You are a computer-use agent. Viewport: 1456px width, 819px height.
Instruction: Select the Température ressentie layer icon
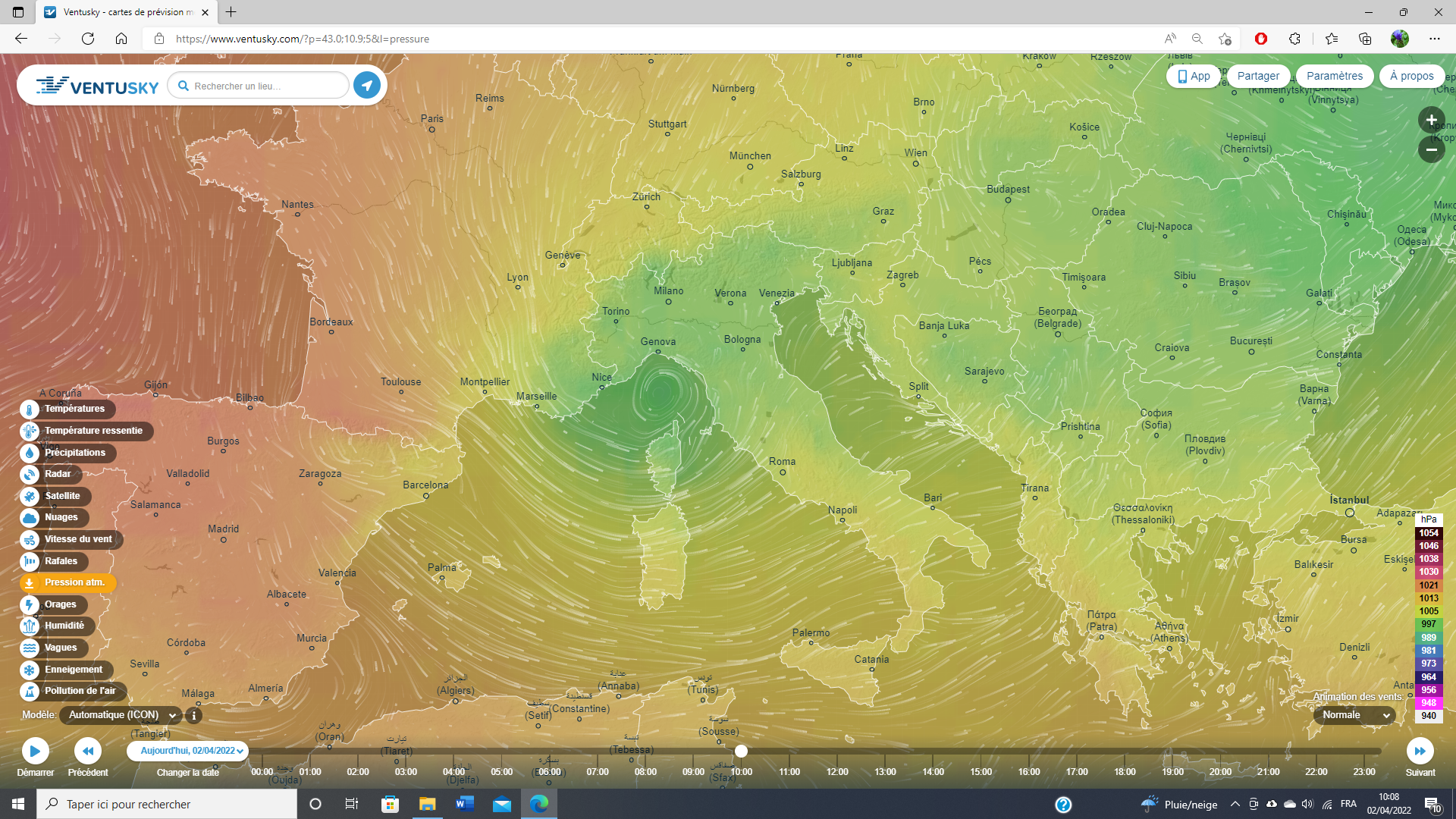[x=29, y=431]
